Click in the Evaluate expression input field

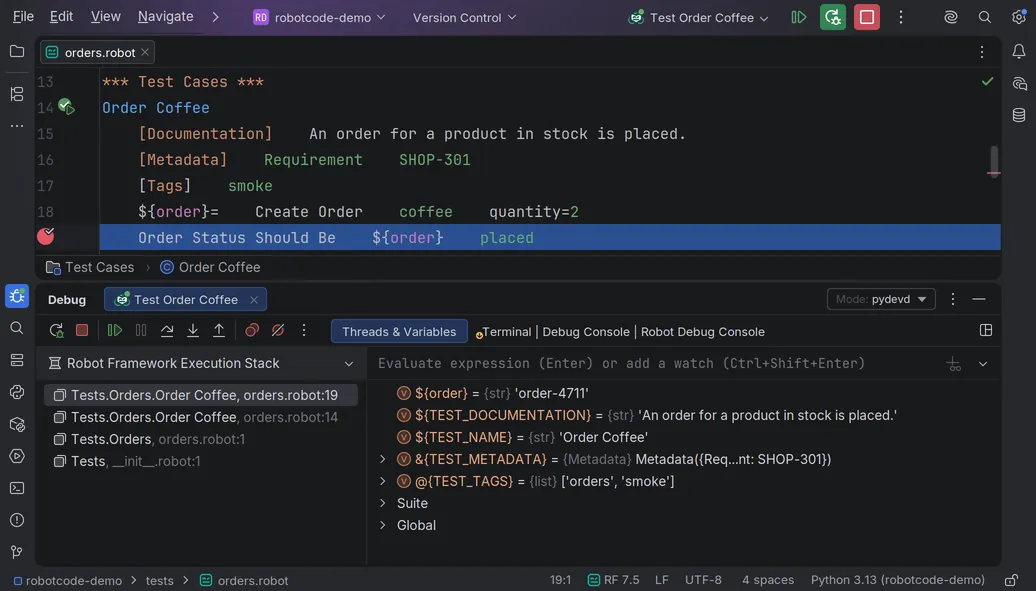click(x=654, y=363)
